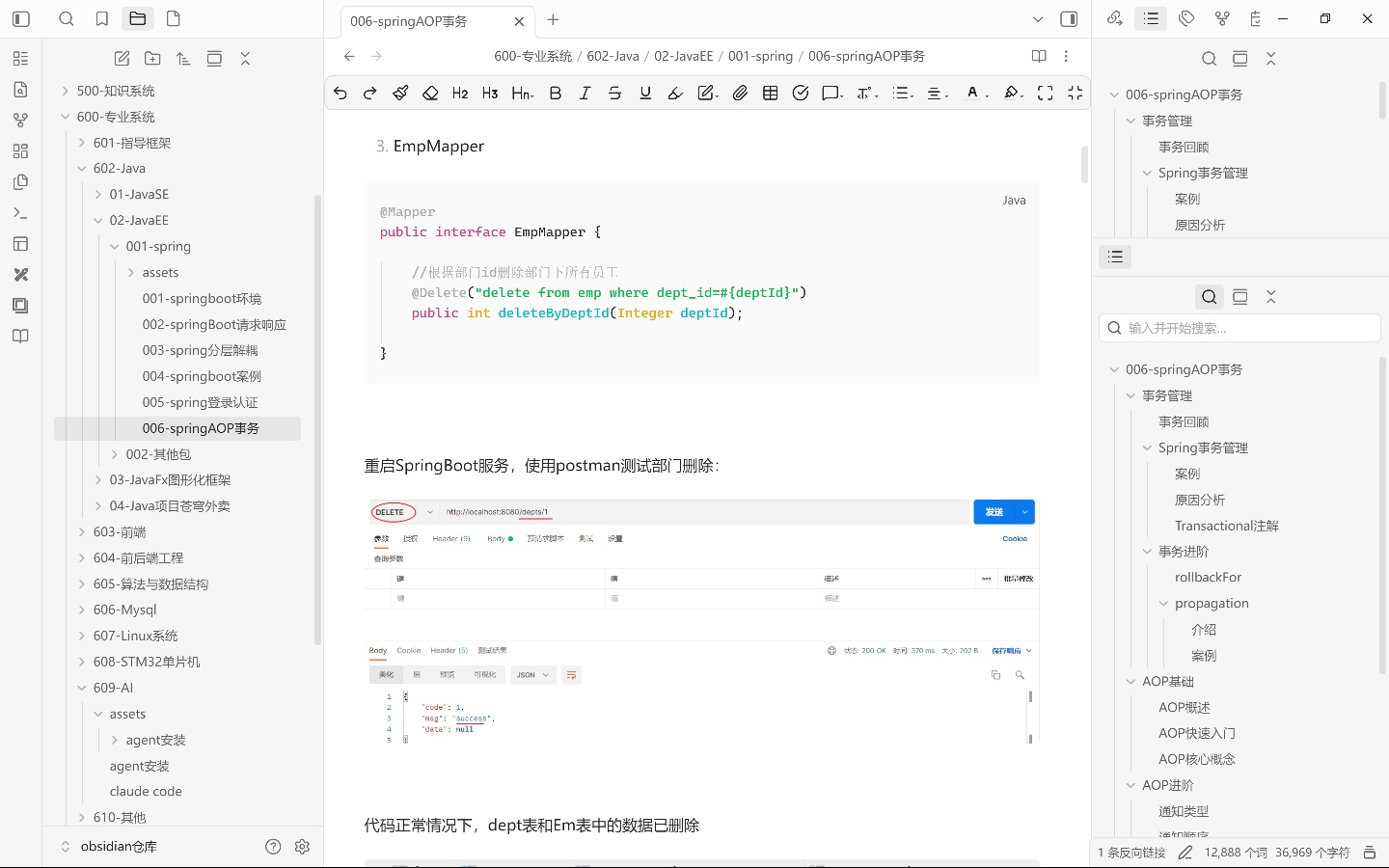Enter fullscreen editing mode
Screen dimensions: 1389x868
[1045, 93]
